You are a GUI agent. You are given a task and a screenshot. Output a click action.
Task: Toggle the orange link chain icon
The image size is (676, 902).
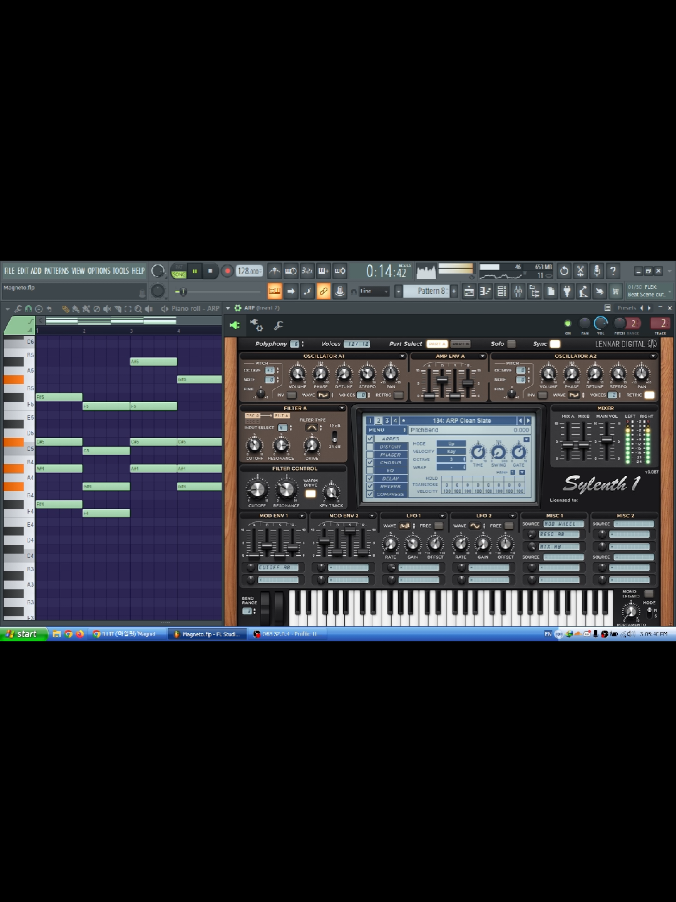pos(323,291)
